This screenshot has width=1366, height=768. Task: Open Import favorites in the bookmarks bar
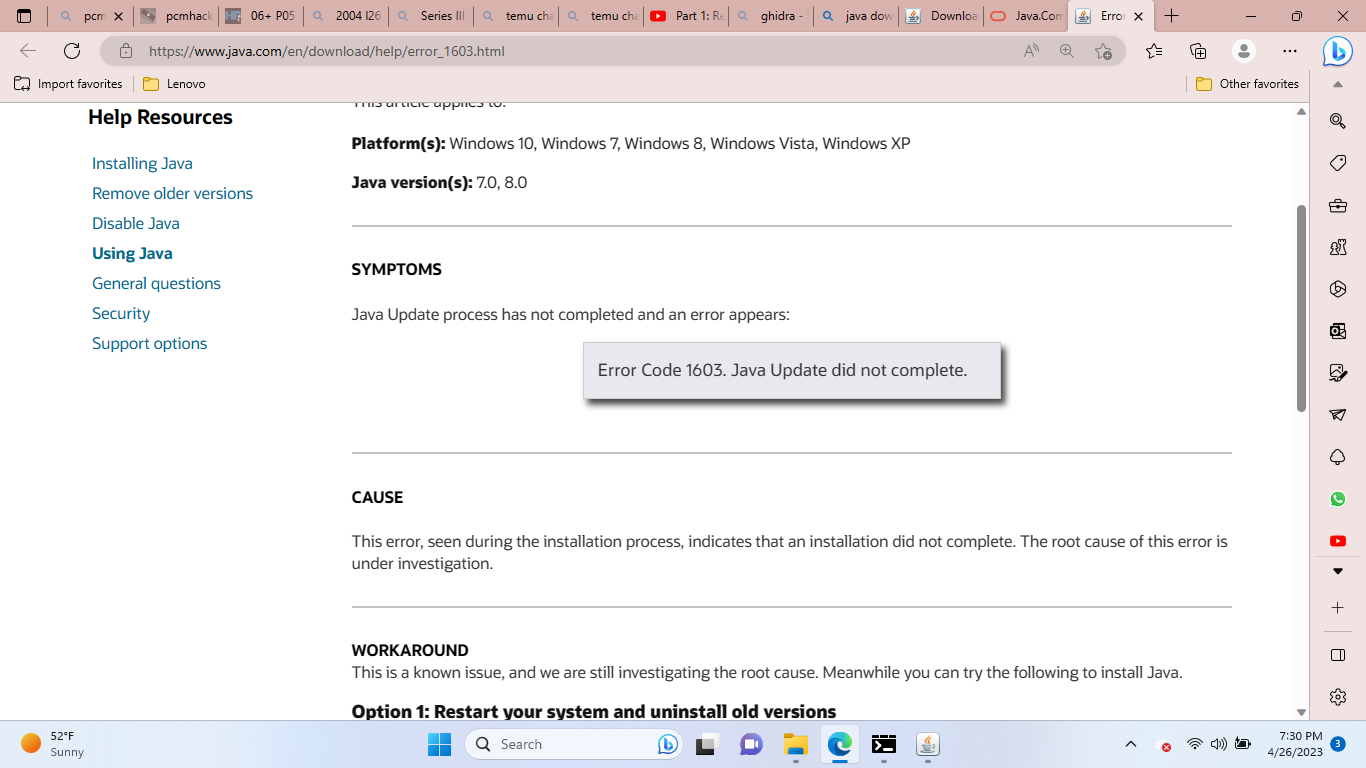[68, 84]
